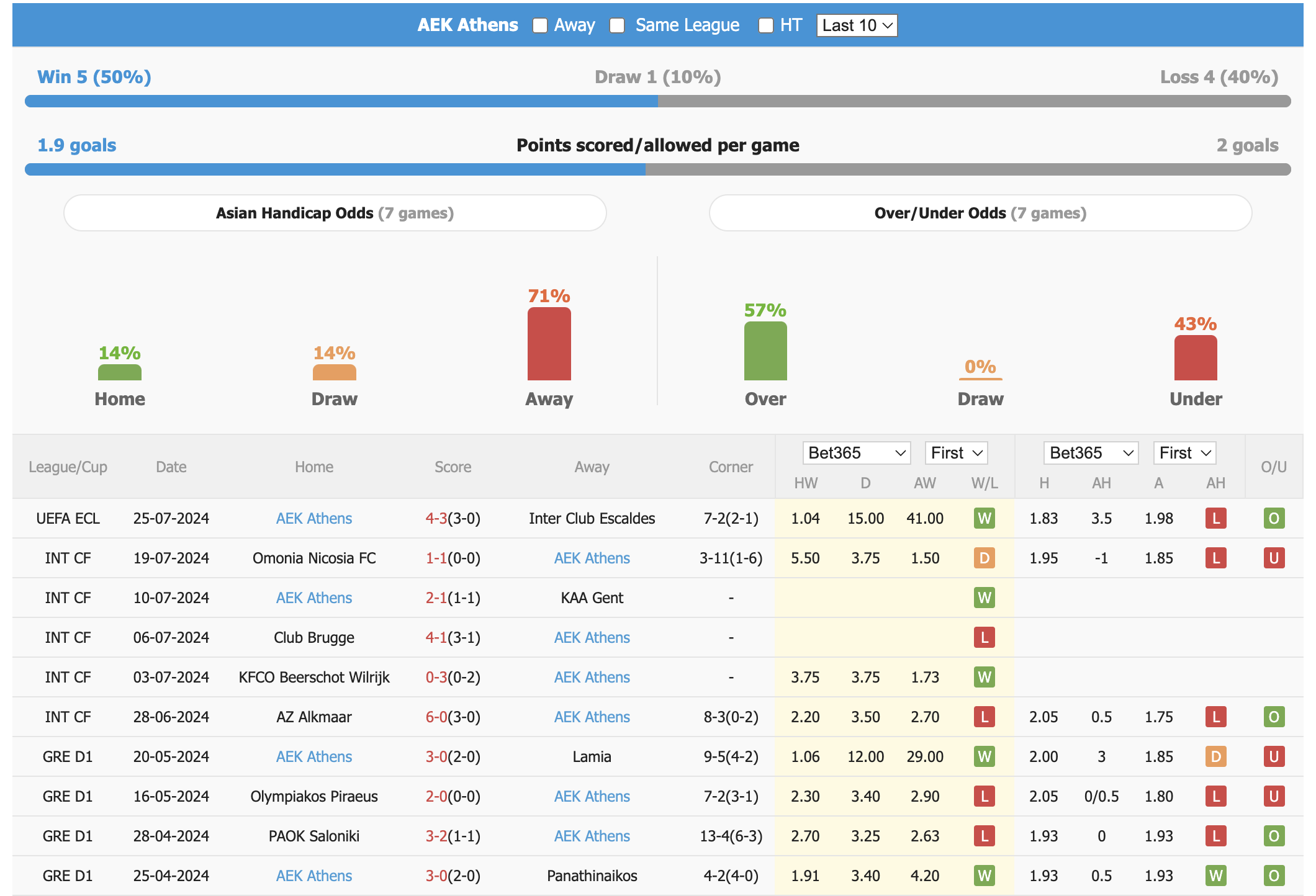Click the red U badge in Omonia Nicosia row
This screenshot has width=1316, height=896.
point(1274,558)
